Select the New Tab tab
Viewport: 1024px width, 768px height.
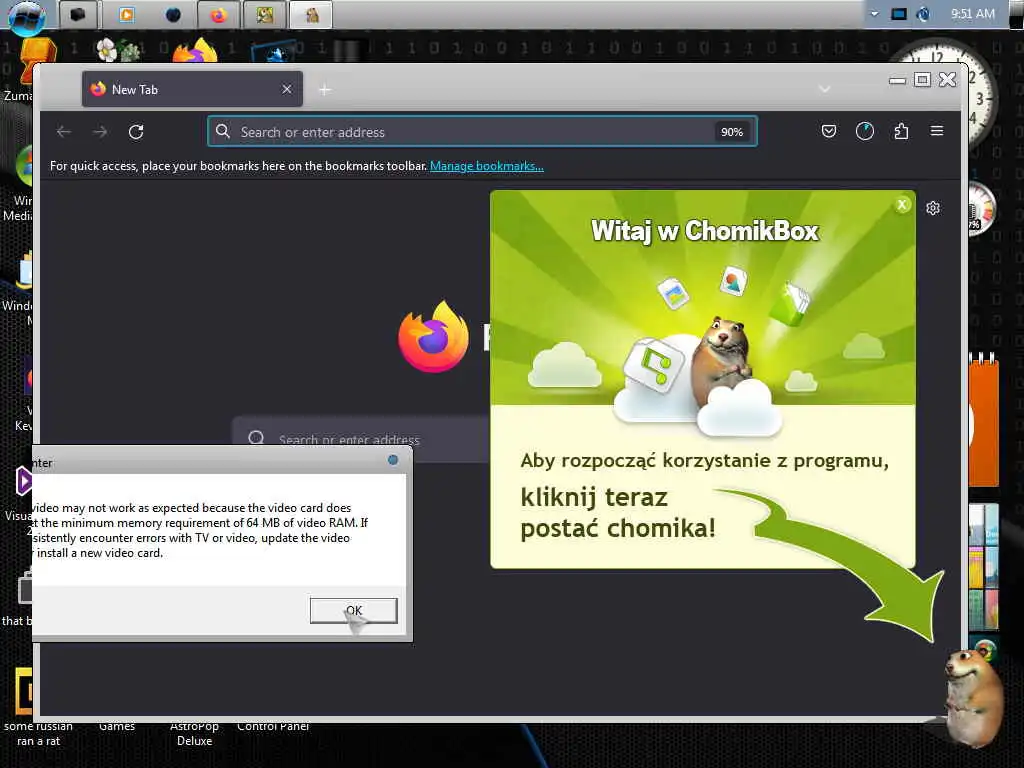coord(192,89)
